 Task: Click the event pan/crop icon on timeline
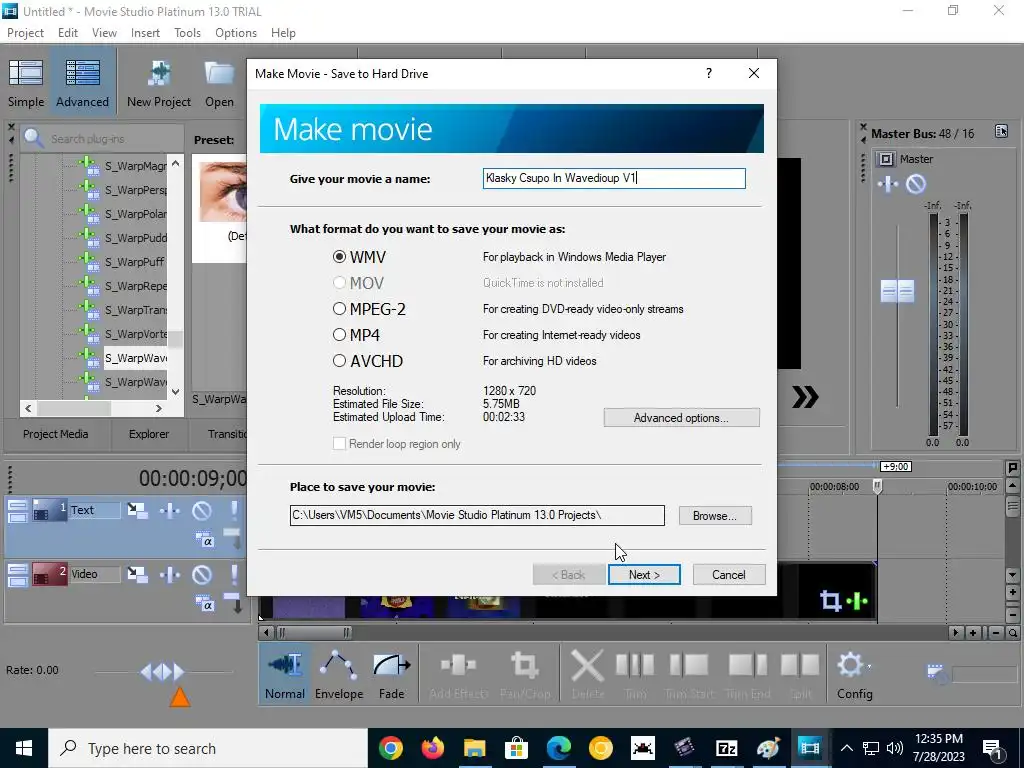[x=830, y=600]
